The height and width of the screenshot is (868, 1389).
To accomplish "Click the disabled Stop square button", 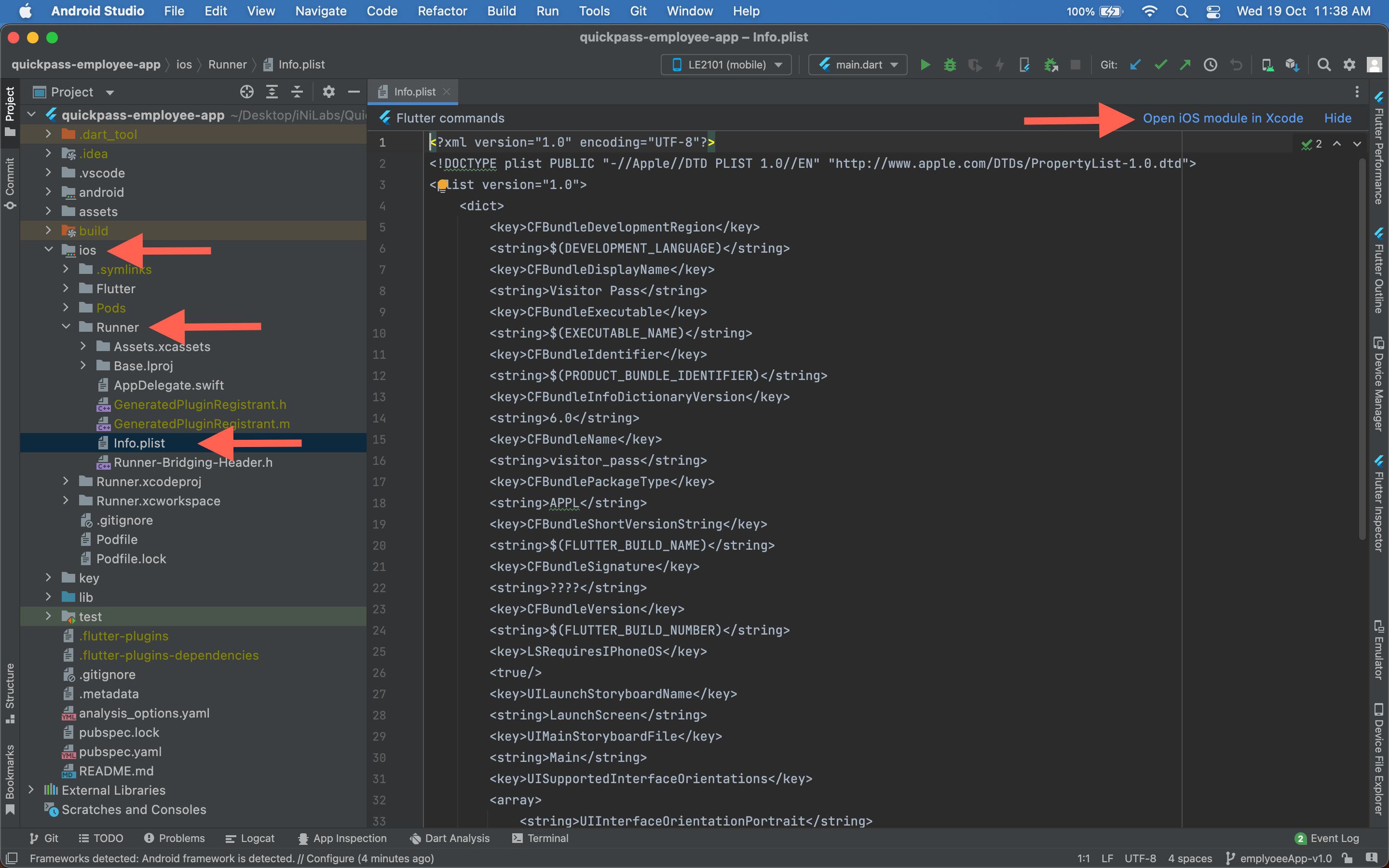I will coord(1076,65).
